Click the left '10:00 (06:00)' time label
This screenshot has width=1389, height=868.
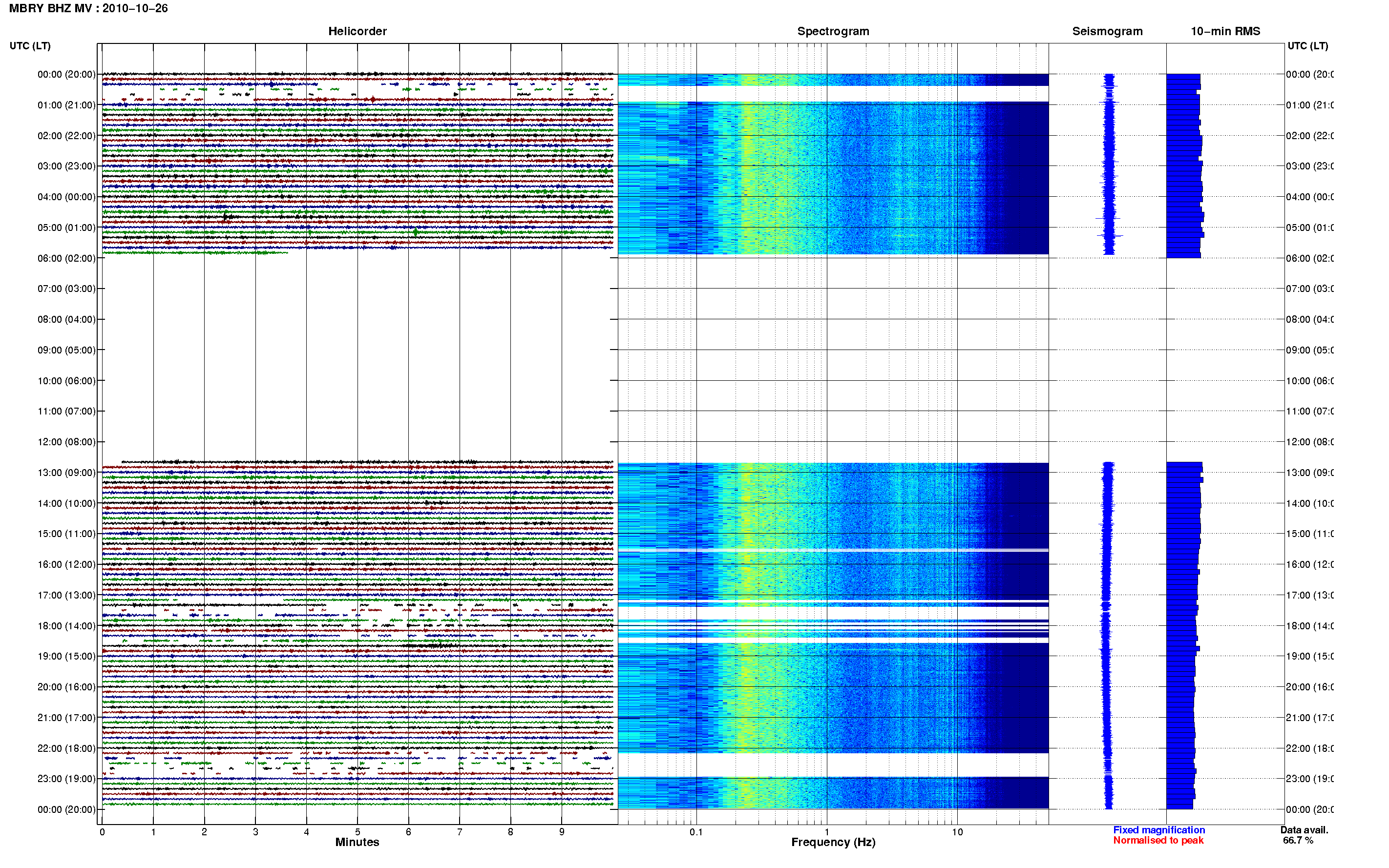(66, 381)
